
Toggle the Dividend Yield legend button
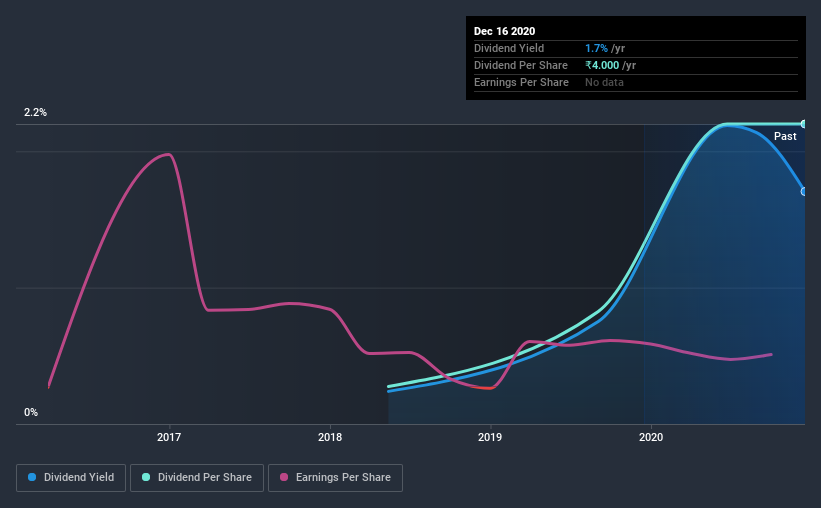coord(71,478)
